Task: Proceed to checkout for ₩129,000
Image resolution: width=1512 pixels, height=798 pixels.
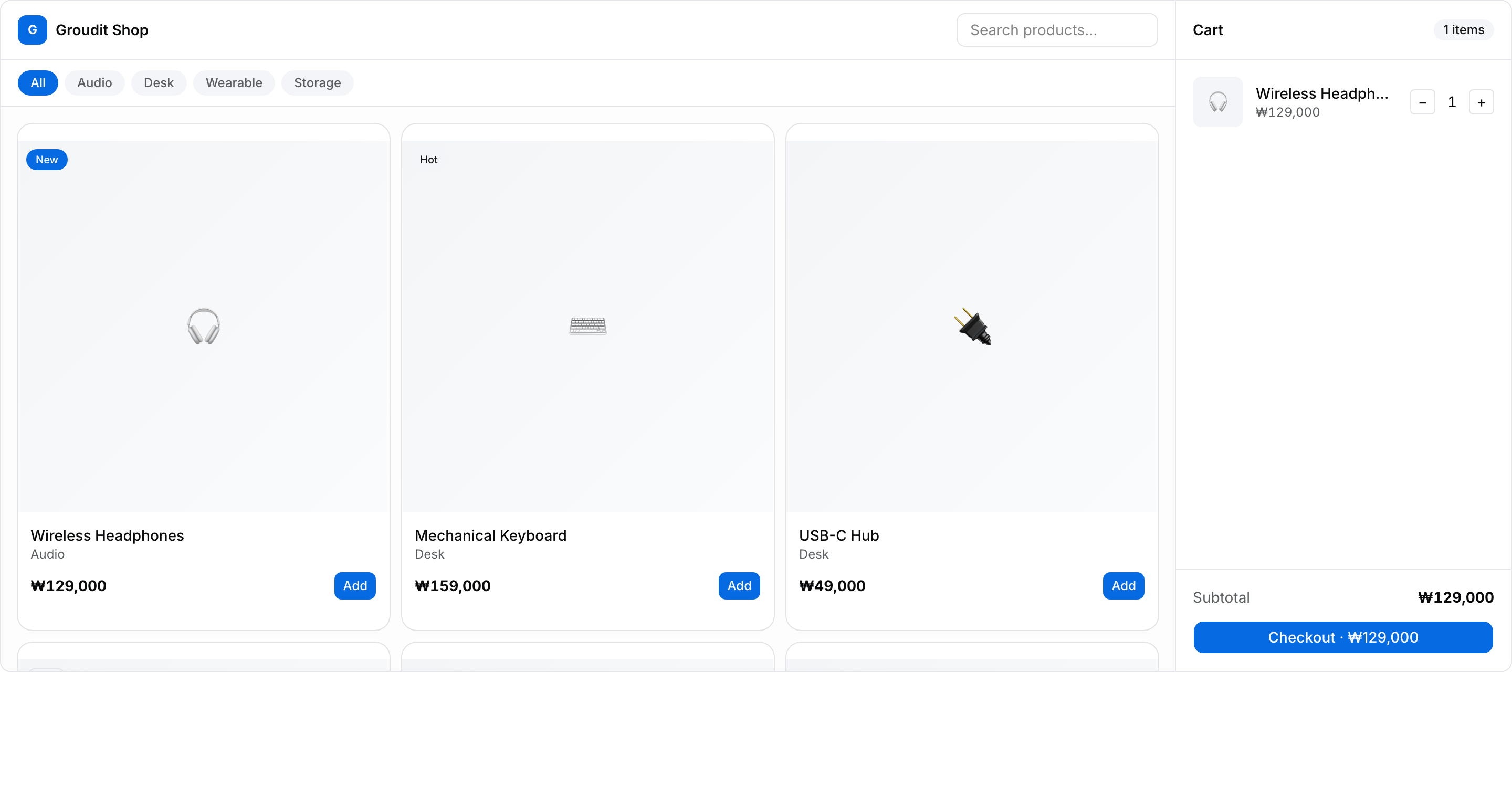Action: click(1343, 637)
